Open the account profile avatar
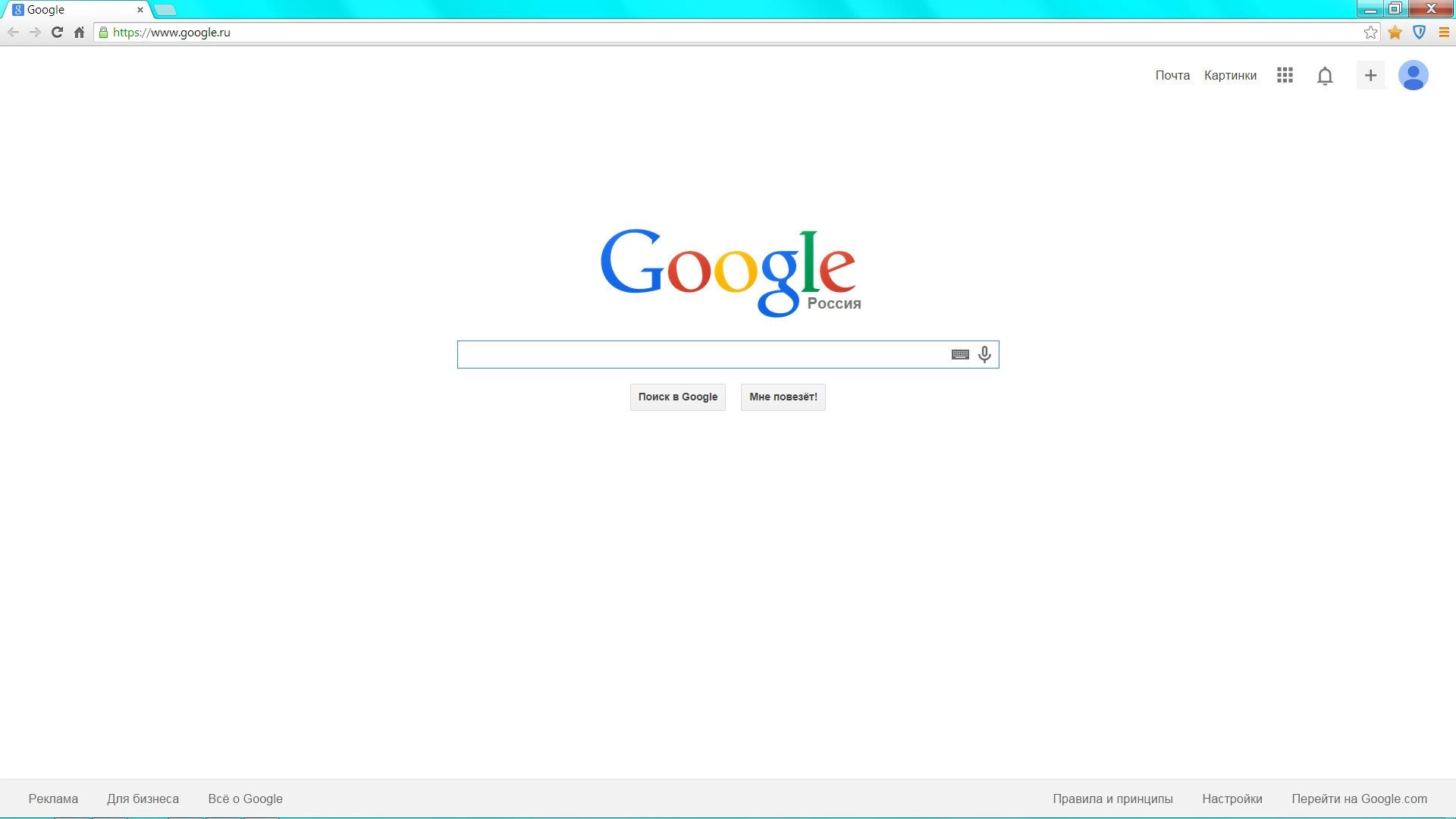 coord(1414,75)
